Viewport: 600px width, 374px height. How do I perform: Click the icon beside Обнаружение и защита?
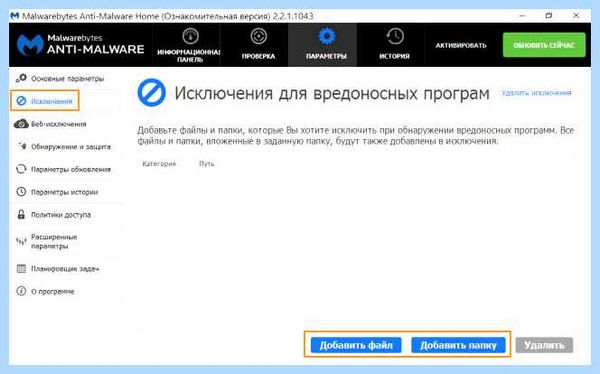coord(22,146)
